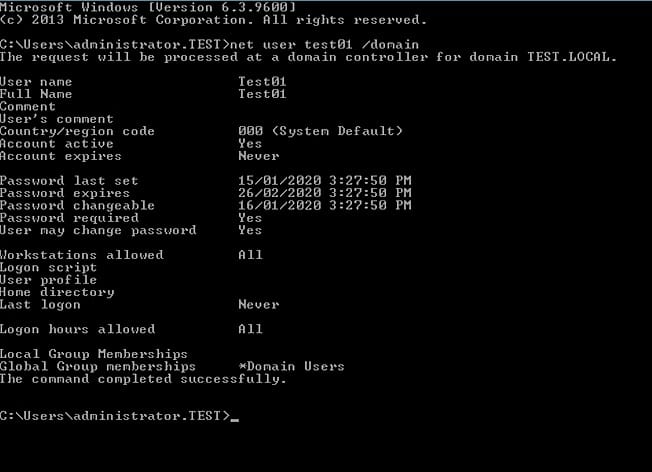
Task: Click the domain controller 'TEST.LOCAL' message line
Action: [x=308, y=56]
